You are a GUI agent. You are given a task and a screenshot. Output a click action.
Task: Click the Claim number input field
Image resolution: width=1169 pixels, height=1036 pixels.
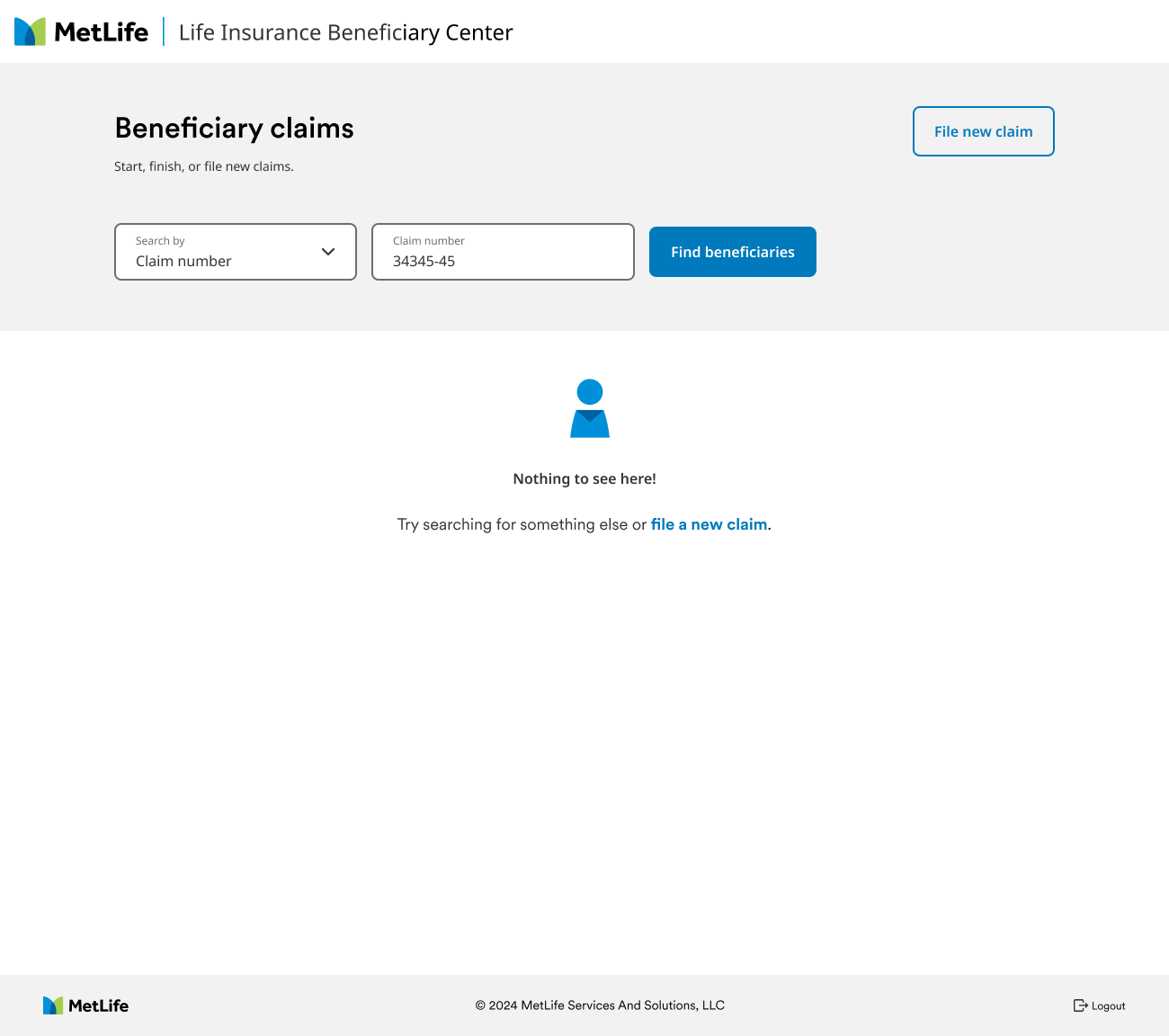pos(503,252)
